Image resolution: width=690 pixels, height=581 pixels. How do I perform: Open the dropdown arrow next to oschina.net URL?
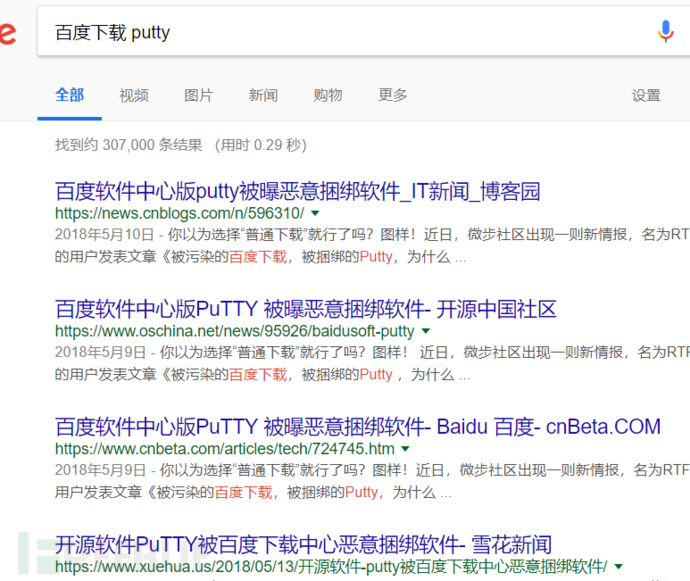tap(425, 331)
